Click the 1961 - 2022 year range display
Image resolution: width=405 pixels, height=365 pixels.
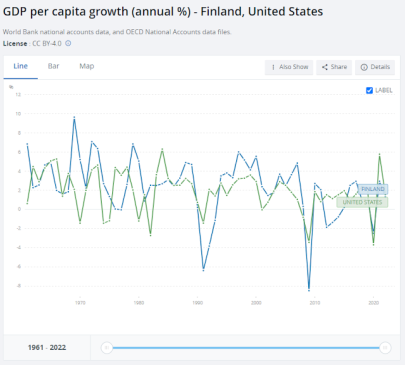pyautogui.click(x=47, y=348)
